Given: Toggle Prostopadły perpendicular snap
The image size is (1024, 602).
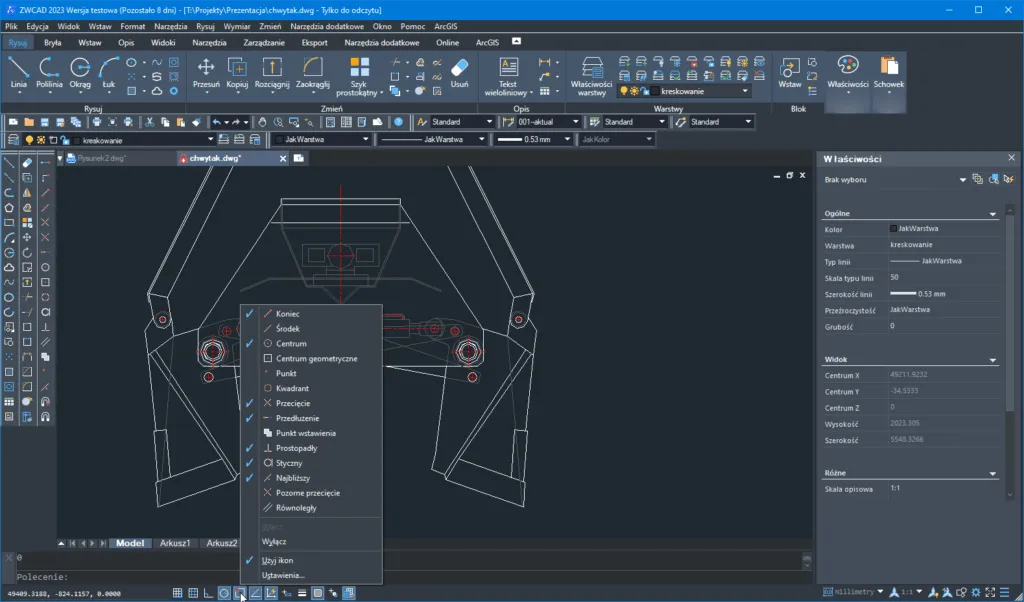Looking at the screenshot, I should (x=312, y=448).
